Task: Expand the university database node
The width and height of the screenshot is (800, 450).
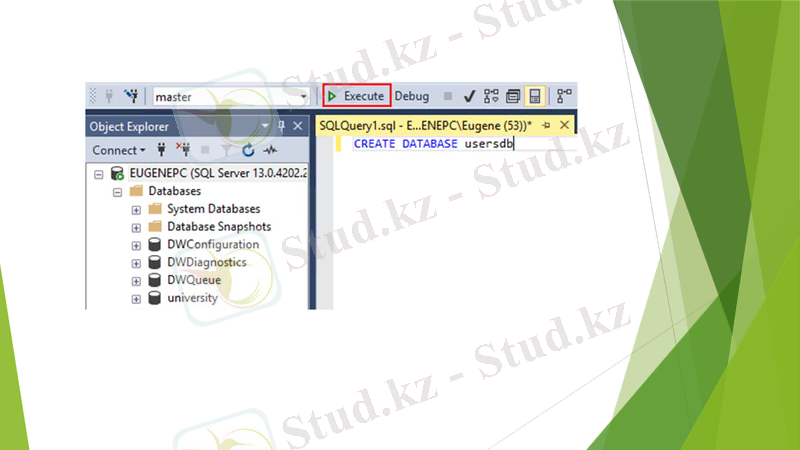Action: 136,299
